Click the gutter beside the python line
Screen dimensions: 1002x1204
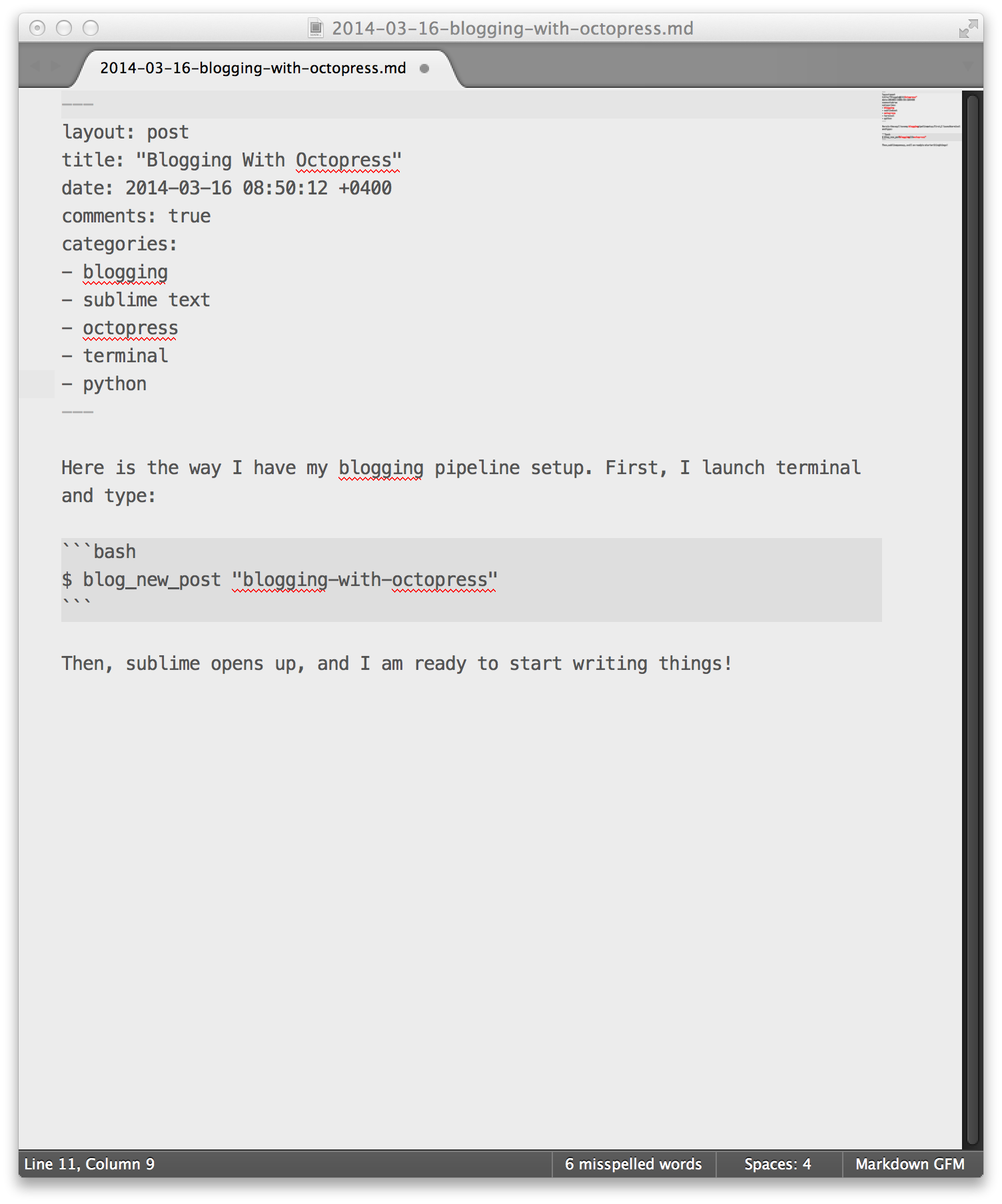pos(37,384)
